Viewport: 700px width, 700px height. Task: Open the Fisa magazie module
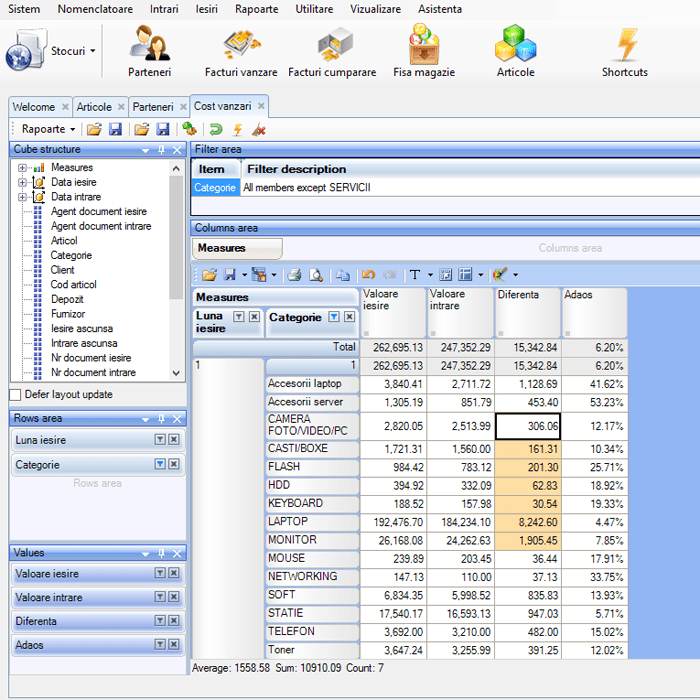tap(424, 44)
